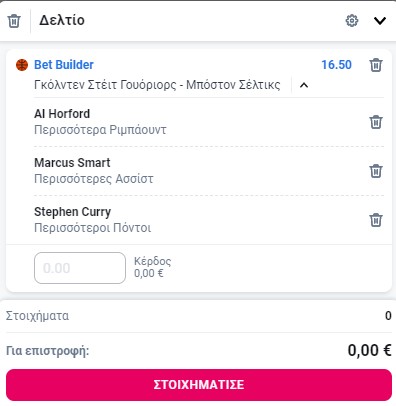Remove Marcus Smart assists selection
The image size is (396, 406).
point(376,171)
